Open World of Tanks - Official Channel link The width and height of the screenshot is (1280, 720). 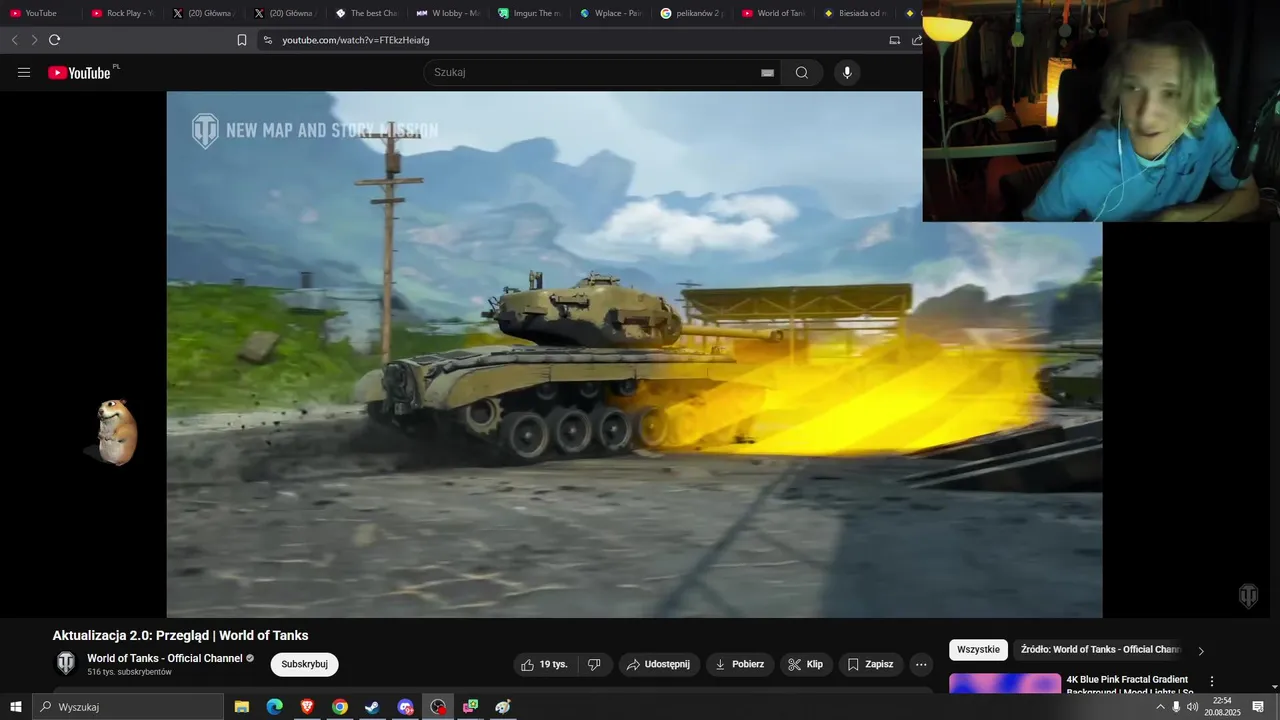(164, 658)
